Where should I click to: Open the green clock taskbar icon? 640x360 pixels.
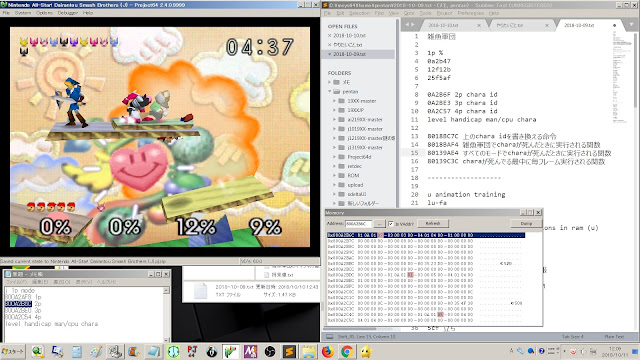173,351
